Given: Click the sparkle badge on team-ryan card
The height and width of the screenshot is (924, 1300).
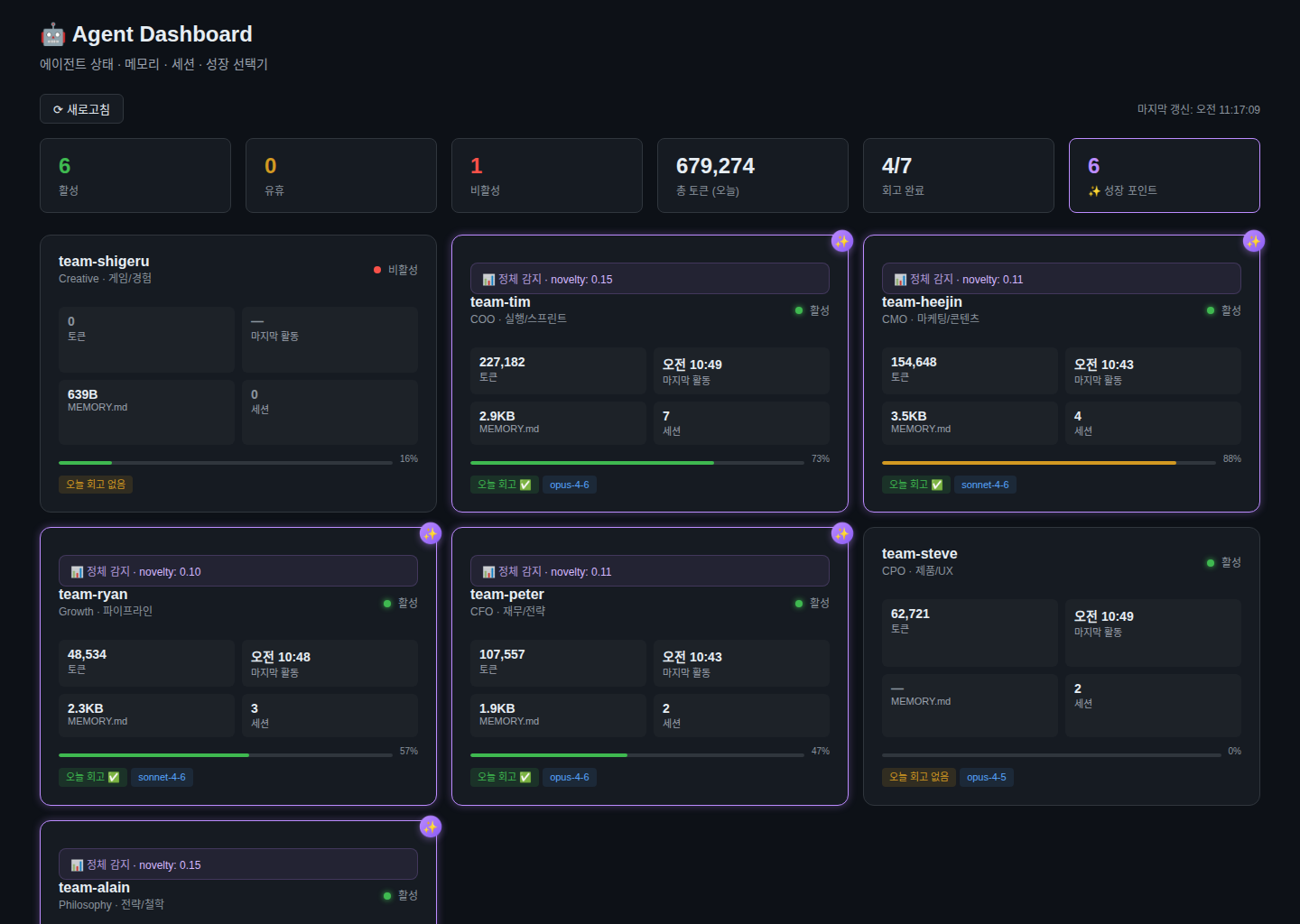Looking at the screenshot, I should click(x=430, y=533).
